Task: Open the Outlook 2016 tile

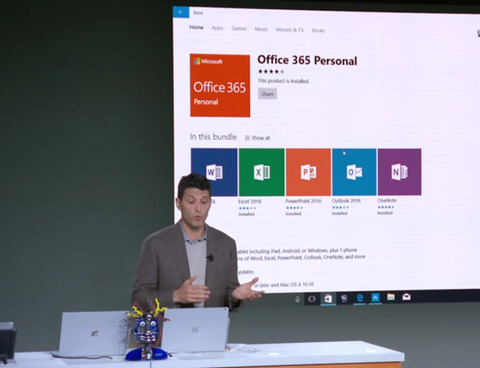Action: 354,172
